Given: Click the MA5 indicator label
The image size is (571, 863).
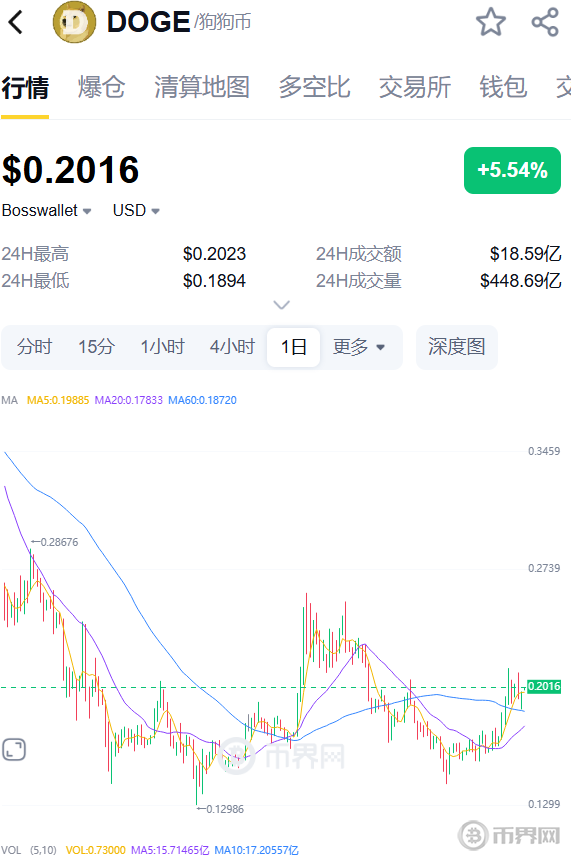Looking at the screenshot, I should [x=58, y=400].
